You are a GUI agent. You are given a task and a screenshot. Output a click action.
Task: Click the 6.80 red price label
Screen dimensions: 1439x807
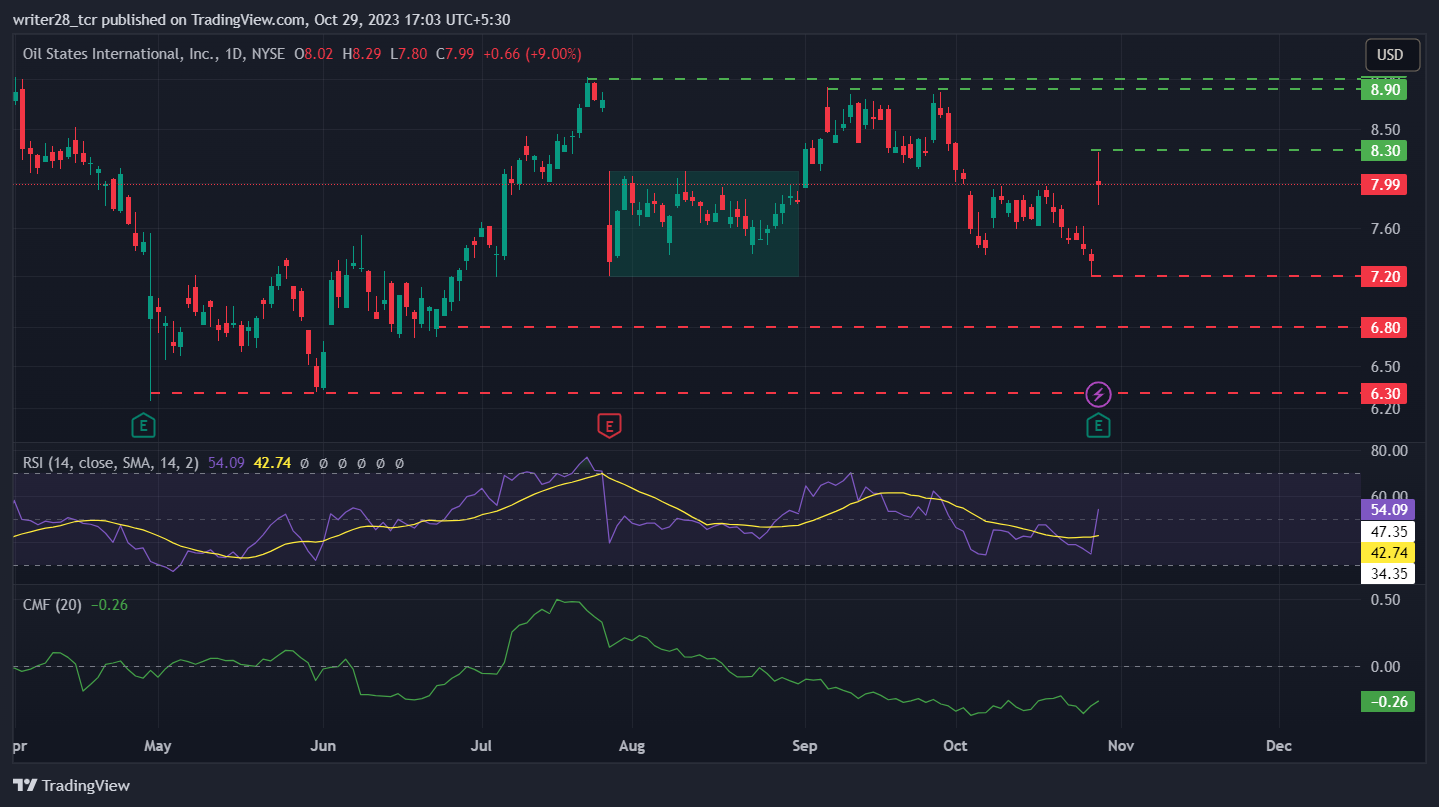click(1384, 327)
